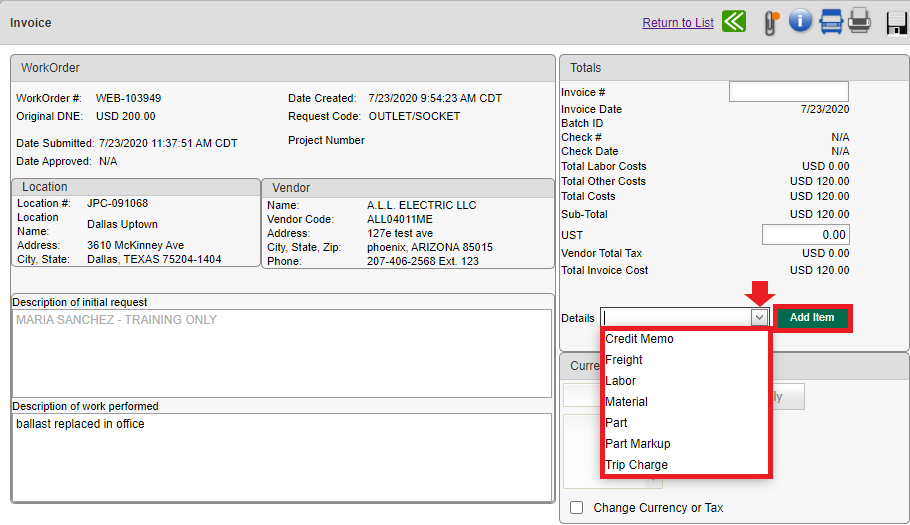Screen dimensions: 910x525
Task: Choose Material in the Details list
Action: [626, 401]
